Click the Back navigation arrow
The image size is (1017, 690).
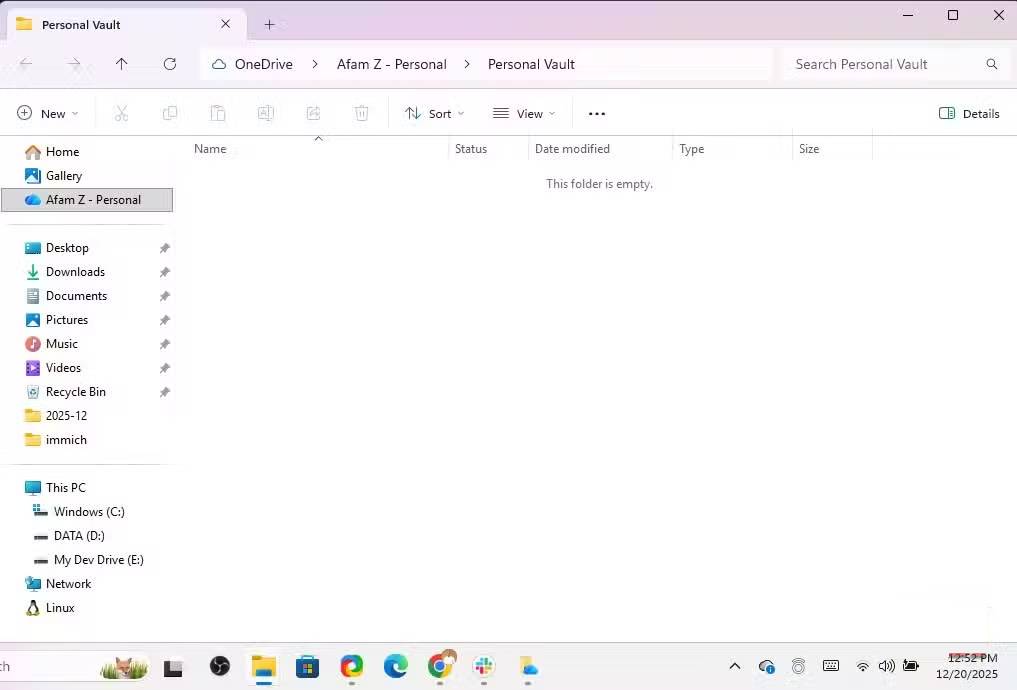coord(26,64)
